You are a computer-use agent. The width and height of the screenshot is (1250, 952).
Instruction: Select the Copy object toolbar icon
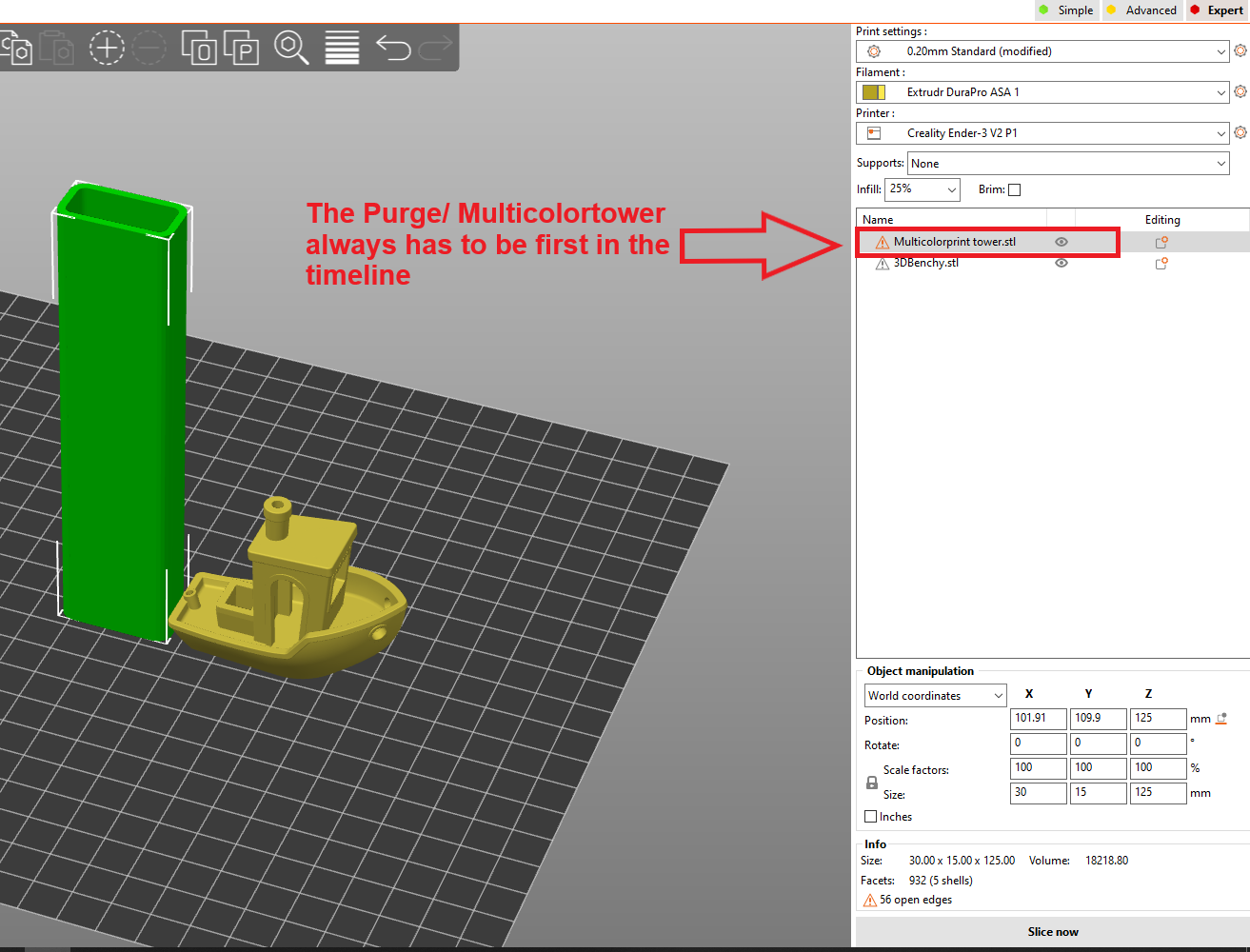[17, 48]
